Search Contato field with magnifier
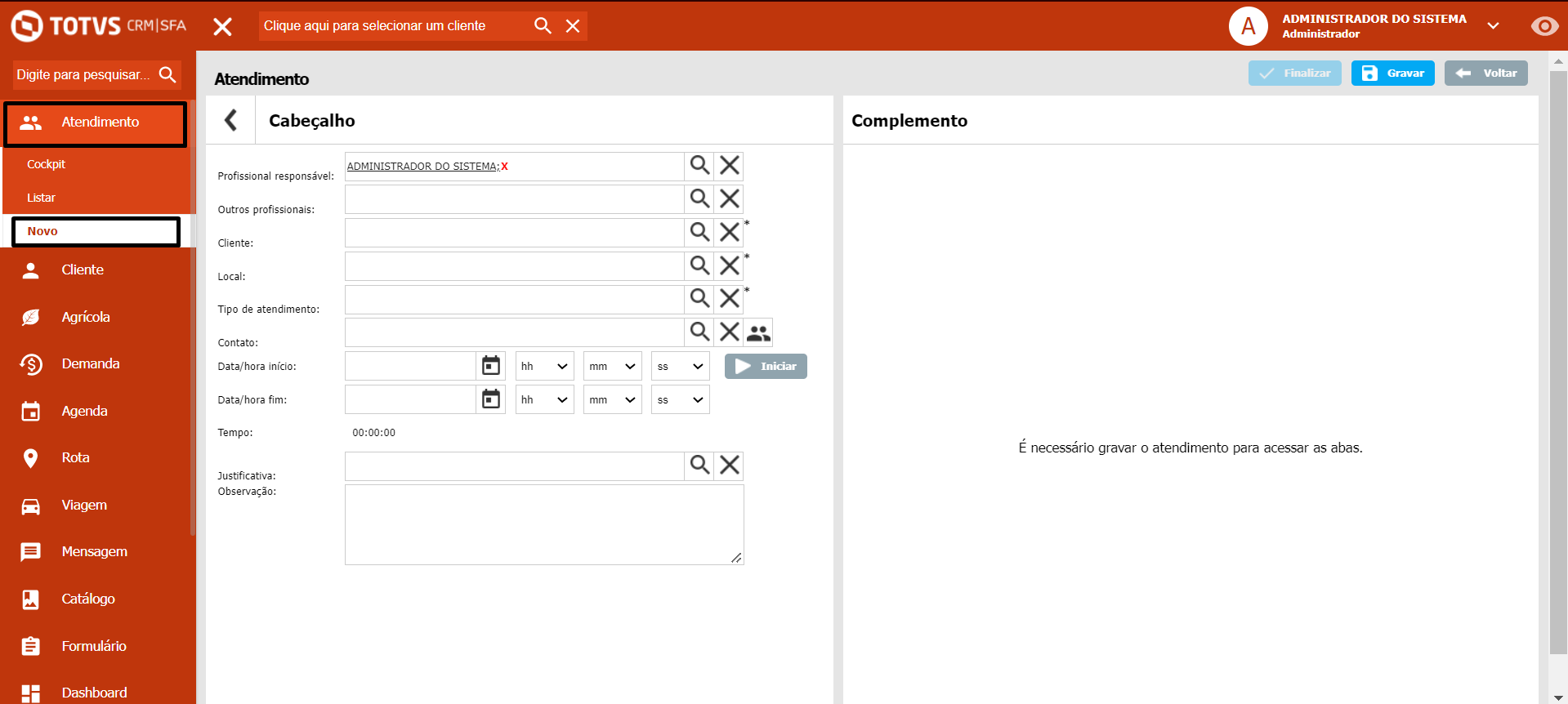Screen dimensions: 1568x704 click(699, 332)
